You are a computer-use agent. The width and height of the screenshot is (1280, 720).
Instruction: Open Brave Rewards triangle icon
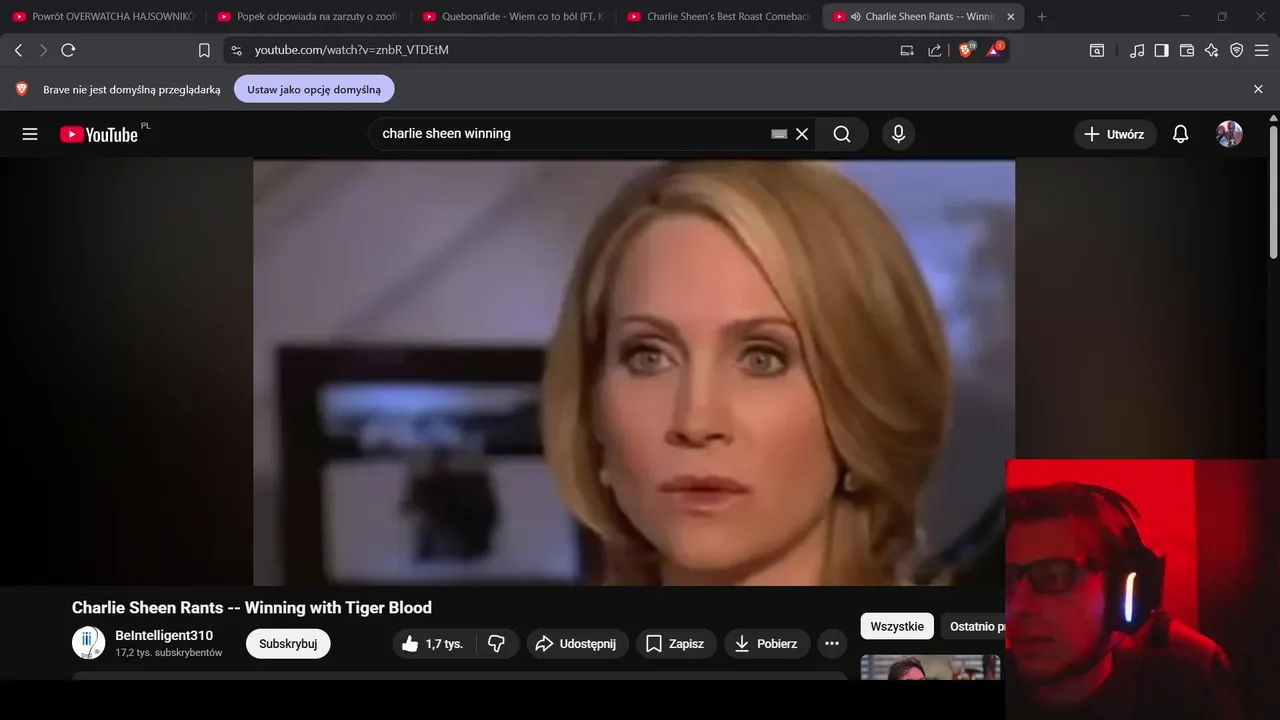click(995, 49)
